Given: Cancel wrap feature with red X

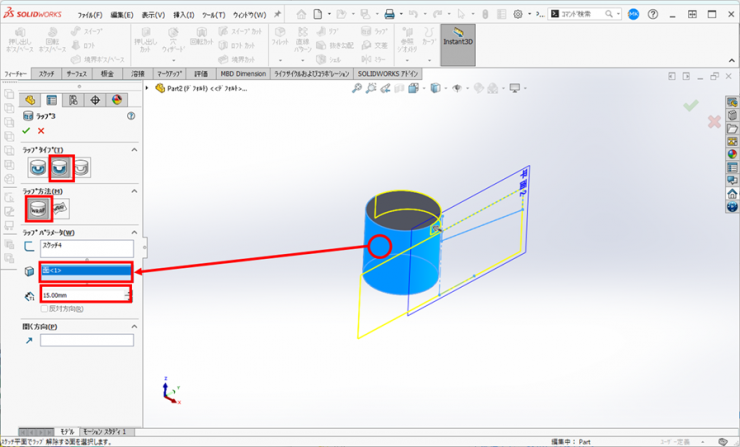Looking at the screenshot, I should pyautogui.click(x=41, y=130).
